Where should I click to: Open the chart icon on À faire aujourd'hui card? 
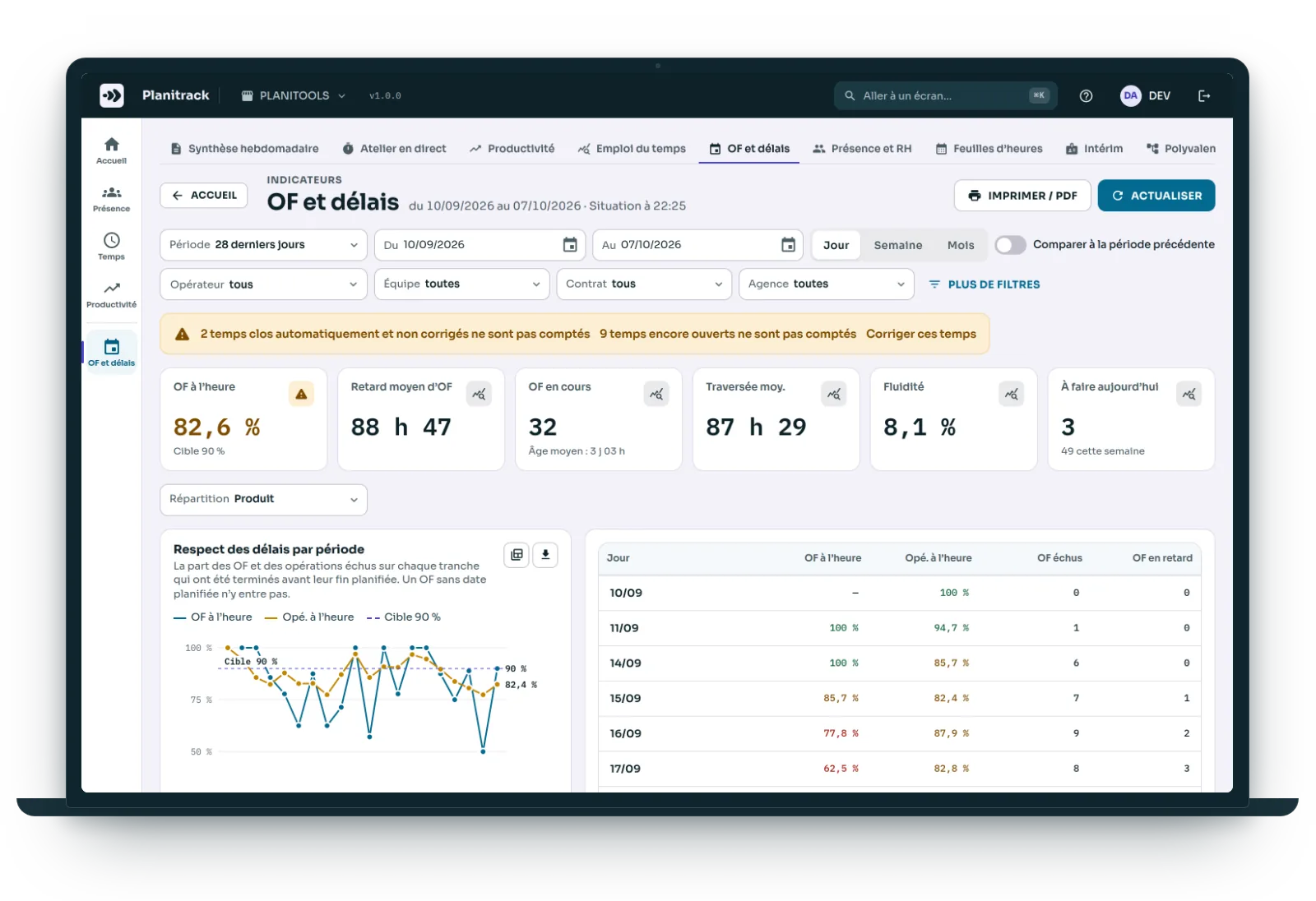(1189, 395)
